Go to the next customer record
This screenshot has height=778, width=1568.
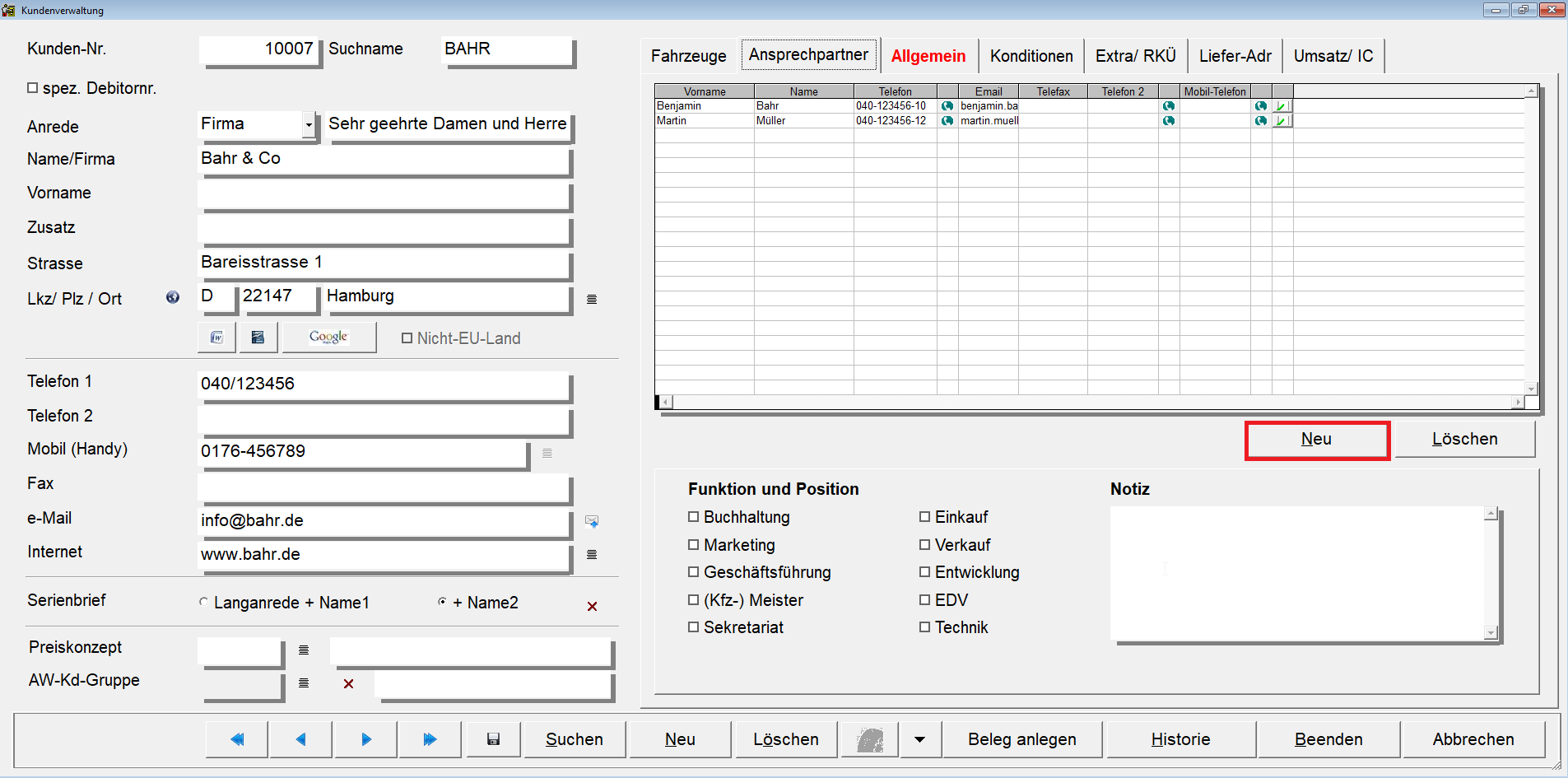pyautogui.click(x=366, y=739)
